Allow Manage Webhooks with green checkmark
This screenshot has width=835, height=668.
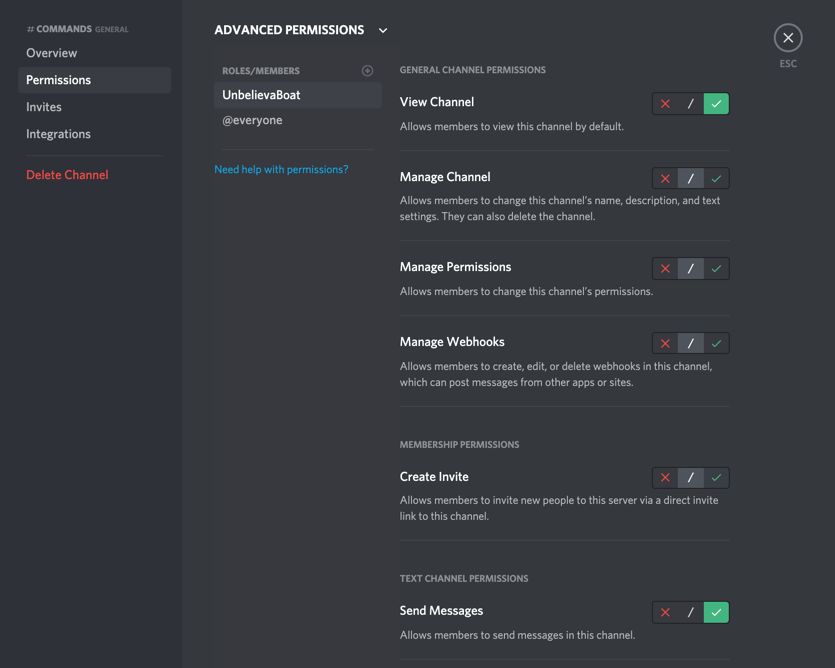click(716, 344)
